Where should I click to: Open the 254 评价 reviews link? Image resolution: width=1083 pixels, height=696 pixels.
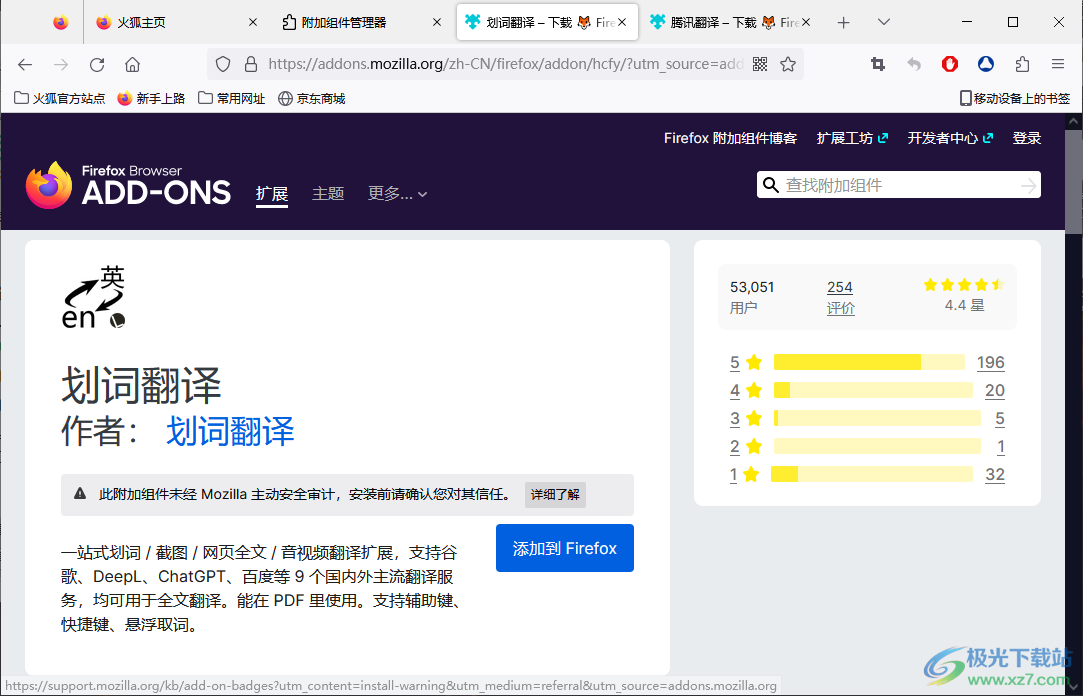pos(841,298)
